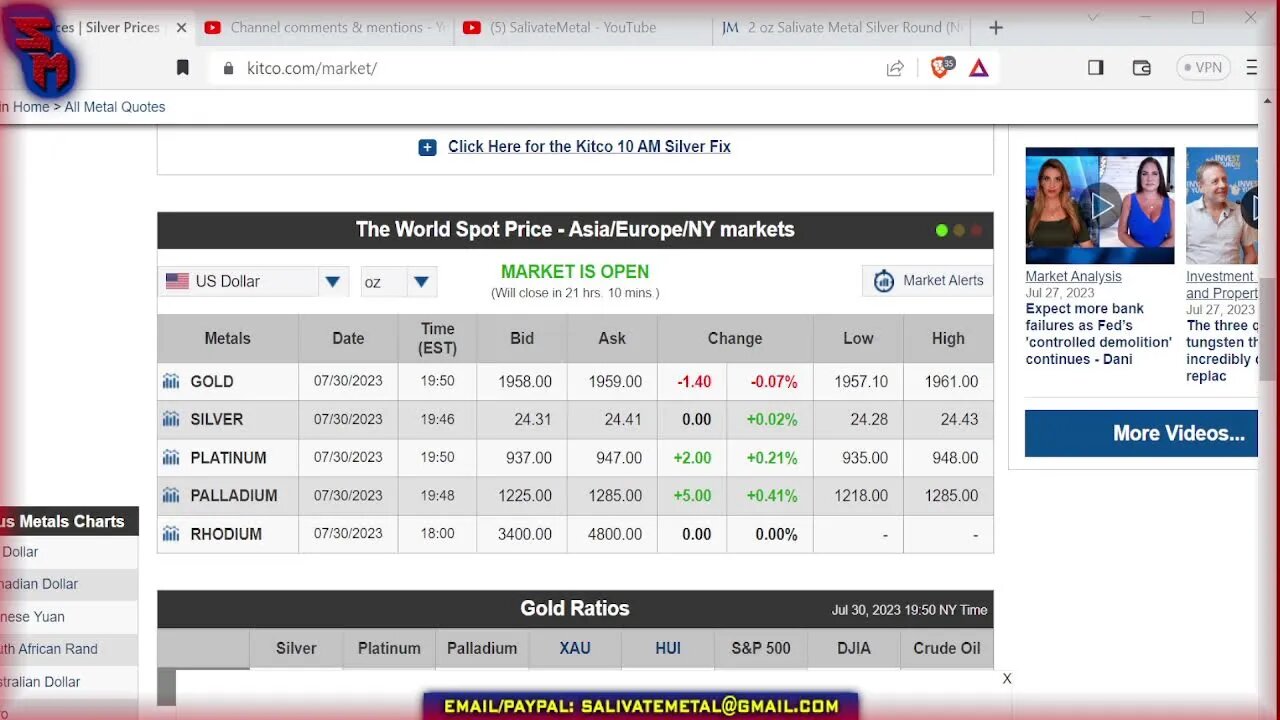
Task: Click the GOLD metal name
Action: (212, 382)
